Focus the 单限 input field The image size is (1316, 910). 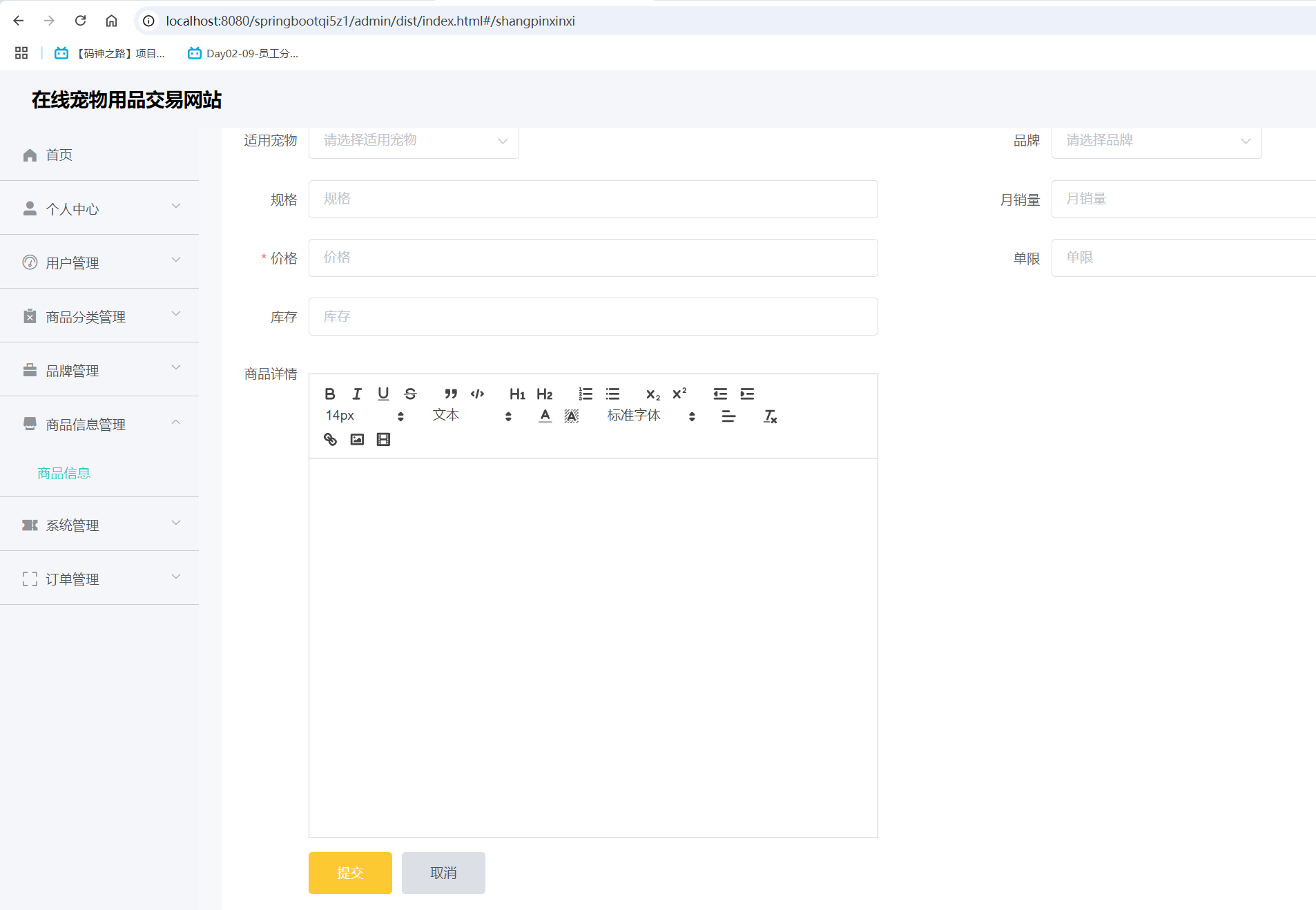tap(1183, 258)
